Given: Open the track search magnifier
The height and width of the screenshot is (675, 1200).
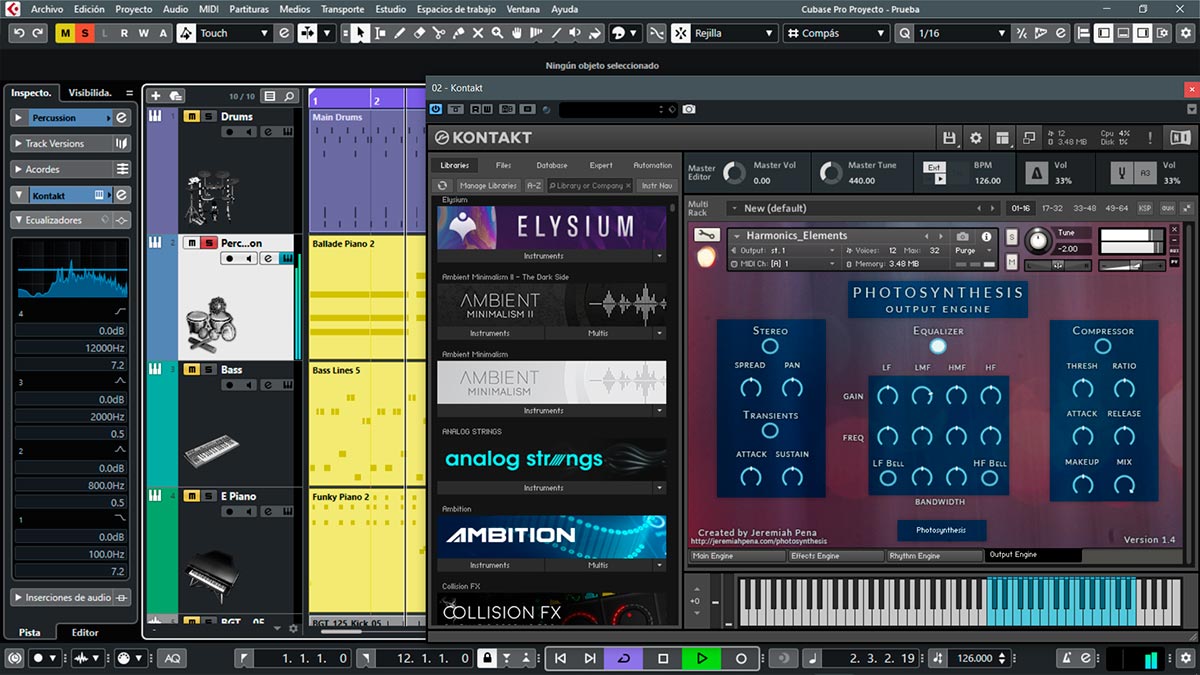Looking at the screenshot, I should pos(289,96).
